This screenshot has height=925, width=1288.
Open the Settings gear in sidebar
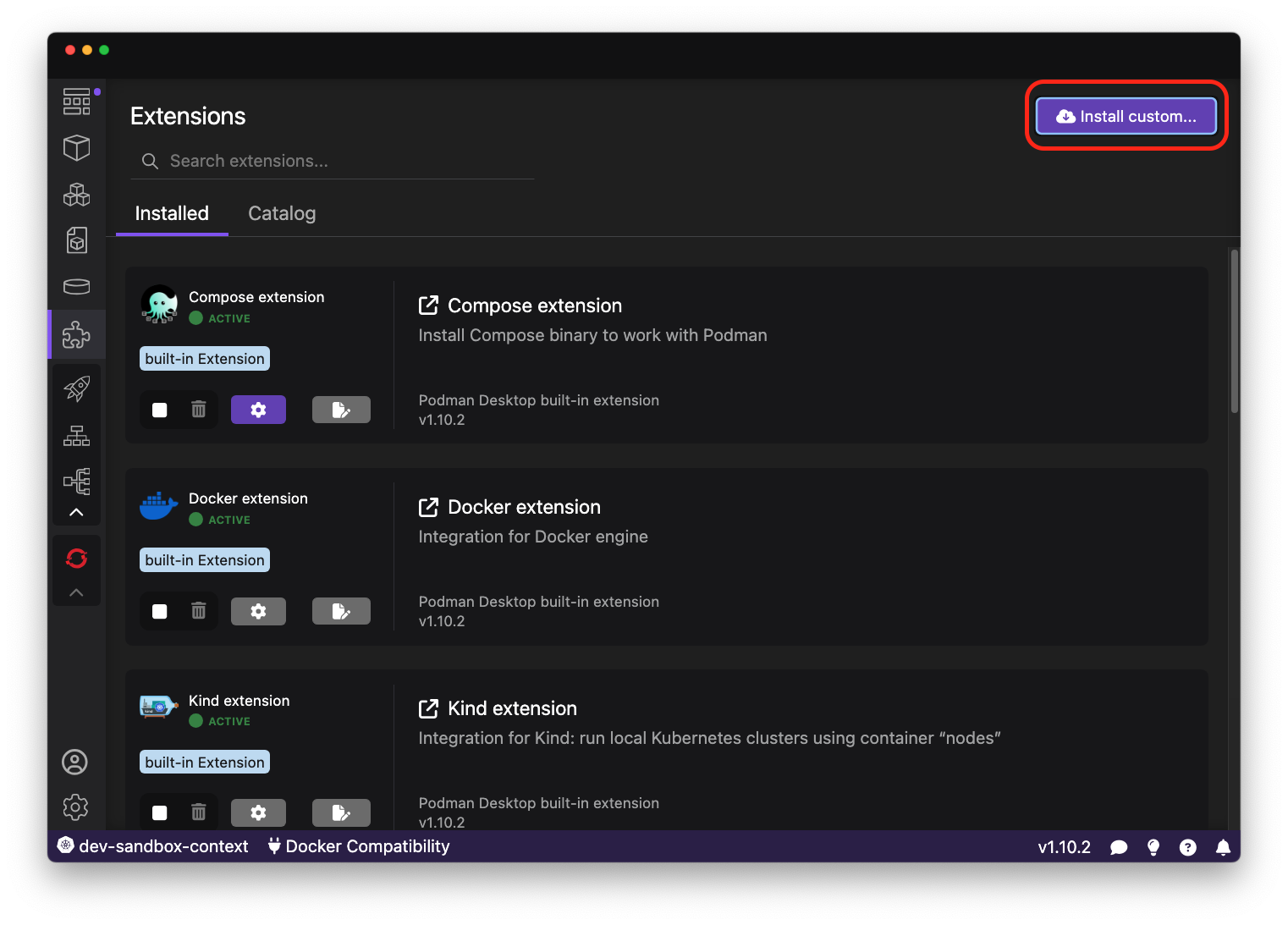[x=75, y=807]
